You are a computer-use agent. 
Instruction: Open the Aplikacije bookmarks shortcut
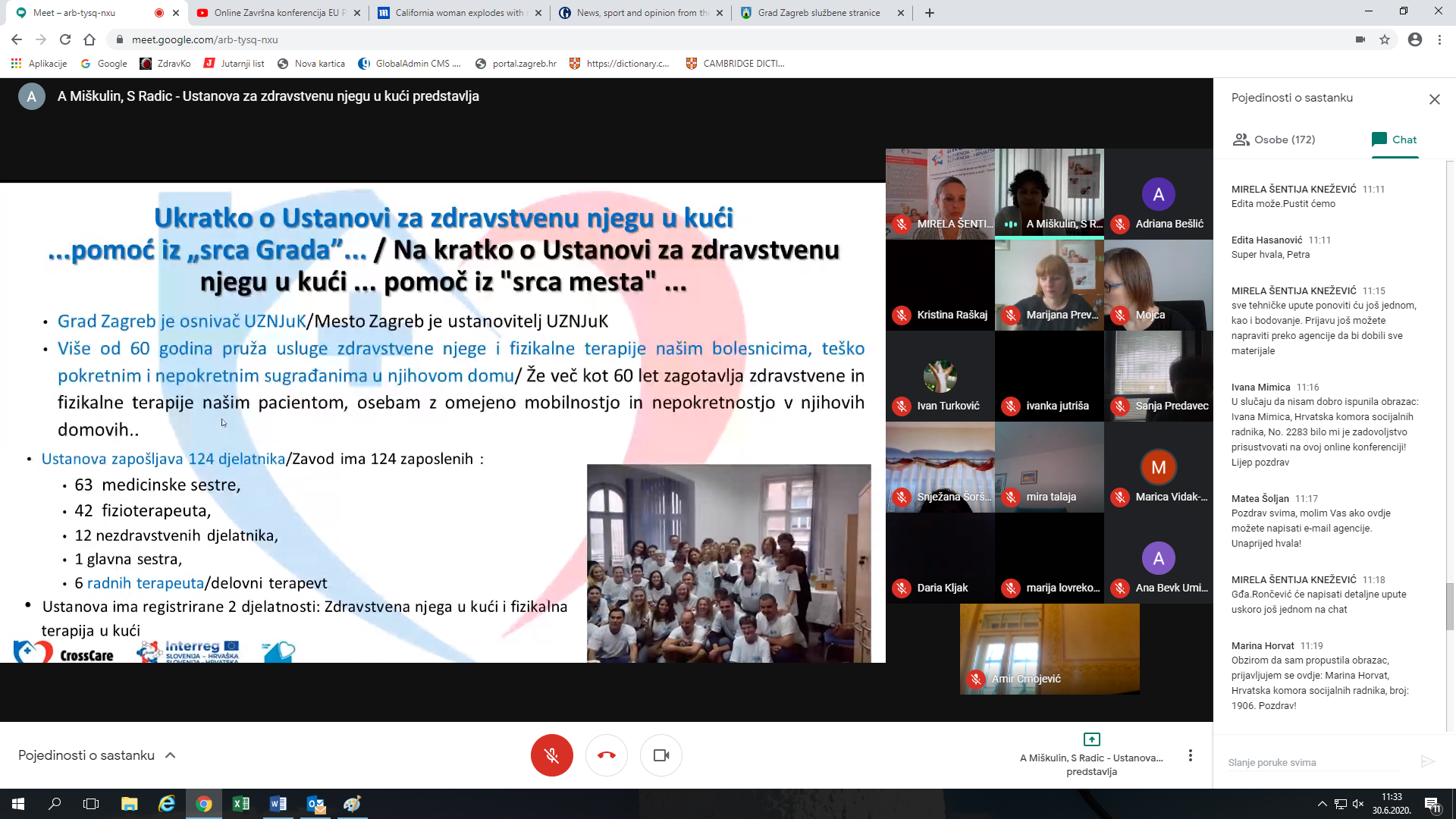[x=39, y=64]
